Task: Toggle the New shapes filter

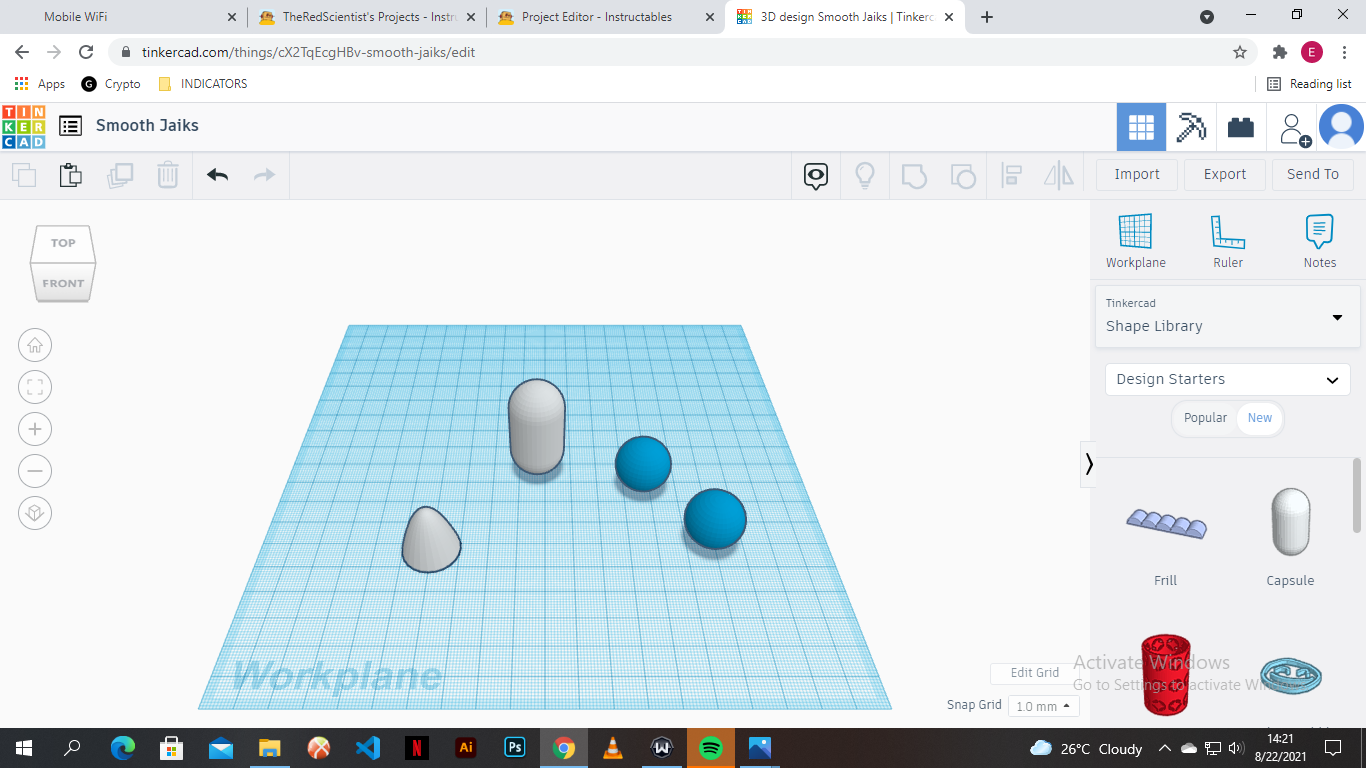Action: (x=1259, y=418)
